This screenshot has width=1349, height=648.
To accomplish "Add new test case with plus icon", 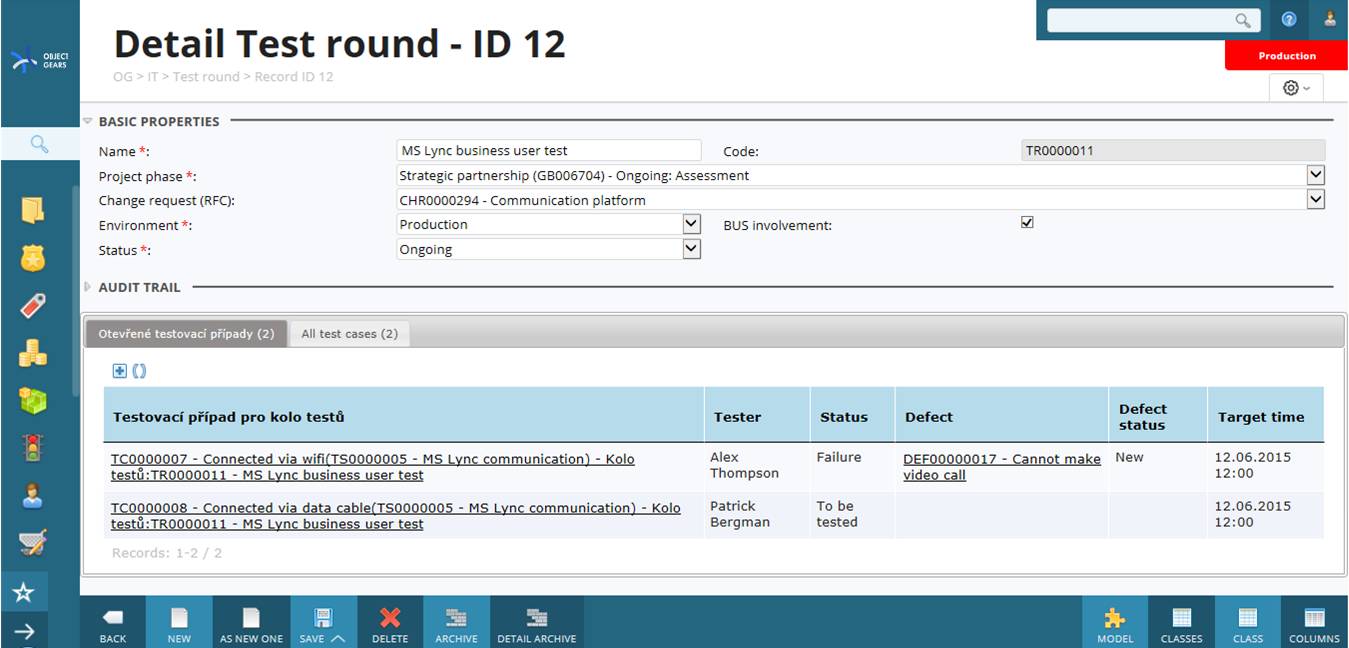I will pyautogui.click(x=119, y=371).
